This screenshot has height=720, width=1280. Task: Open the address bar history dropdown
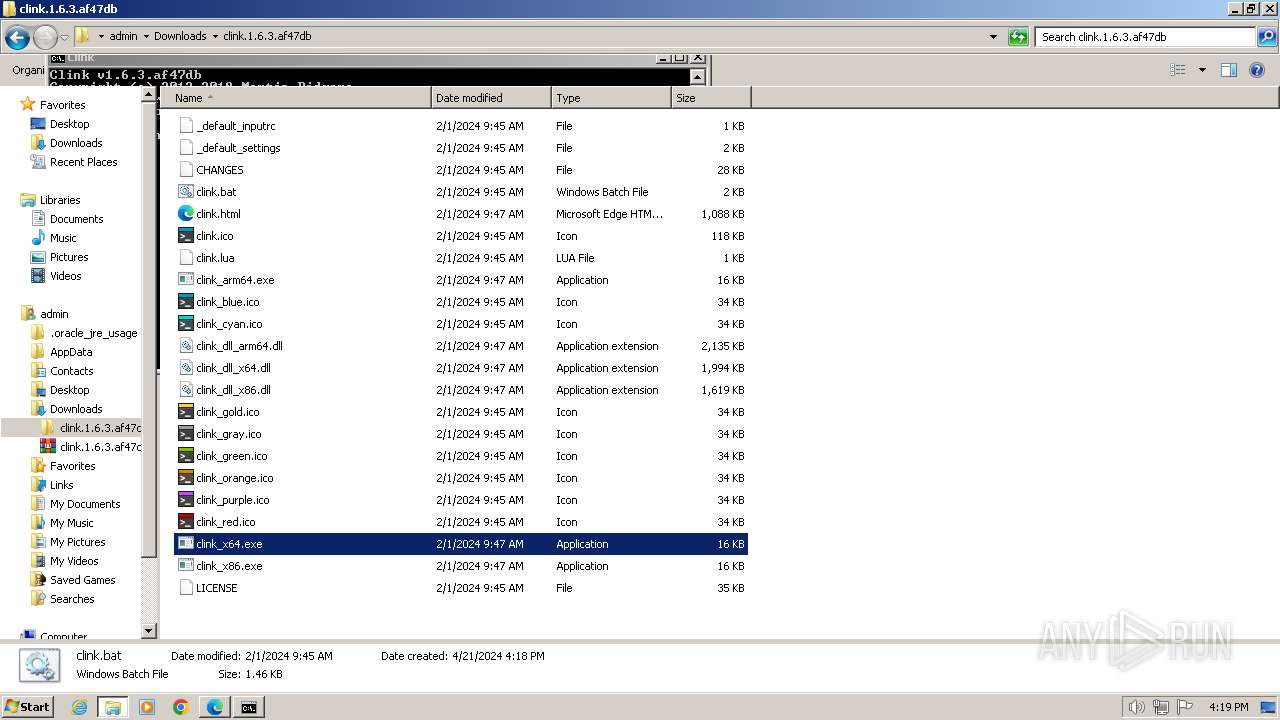pyautogui.click(x=993, y=37)
